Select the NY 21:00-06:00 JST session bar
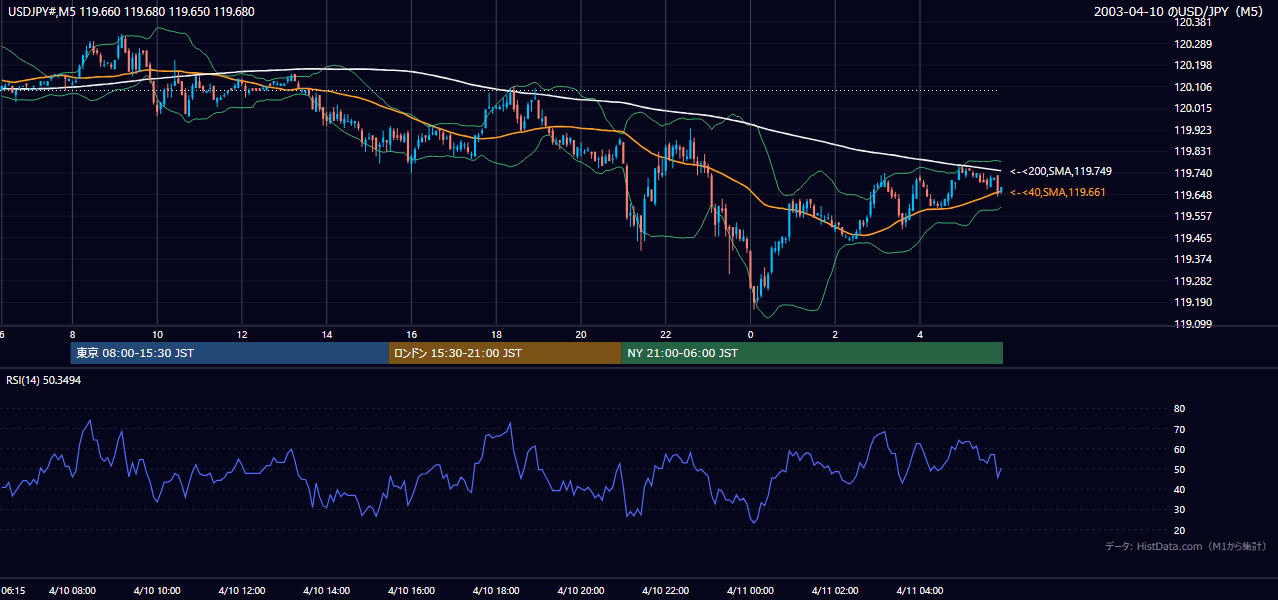The image size is (1278, 600). 812,353
